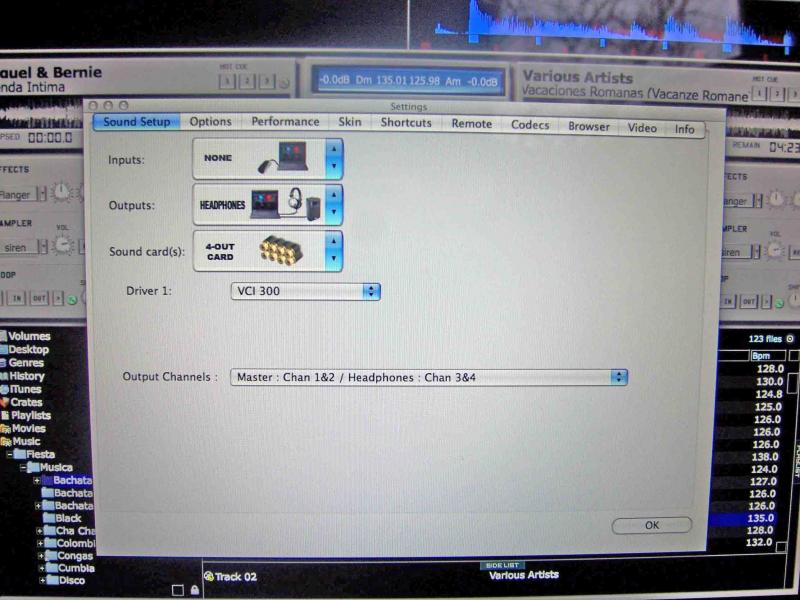Click the Outputs HEADPHONES laptop picture
Screen dimensions: 800x600
click(286, 204)
